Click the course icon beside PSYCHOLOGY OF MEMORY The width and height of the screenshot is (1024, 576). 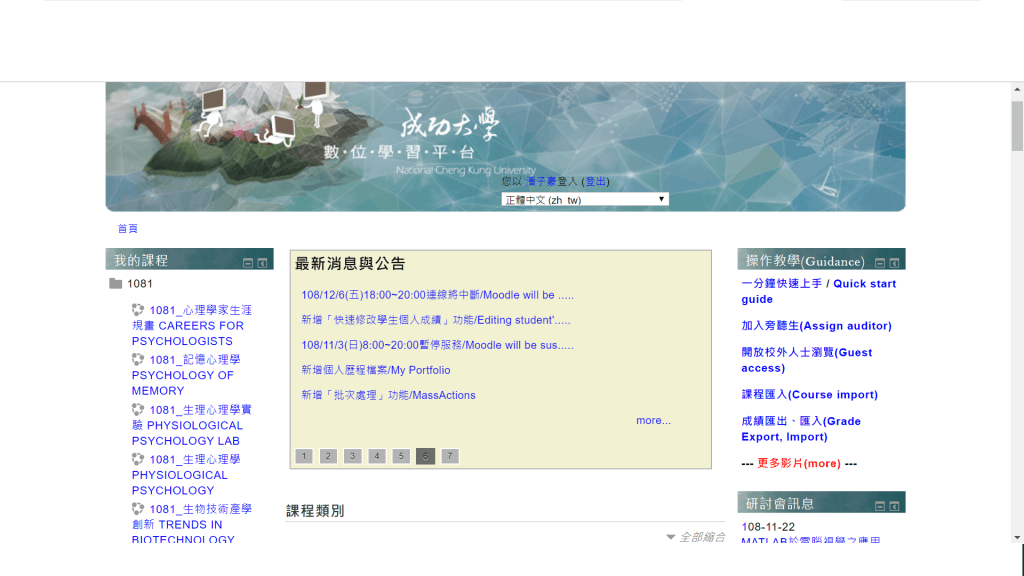click(138, 359)
